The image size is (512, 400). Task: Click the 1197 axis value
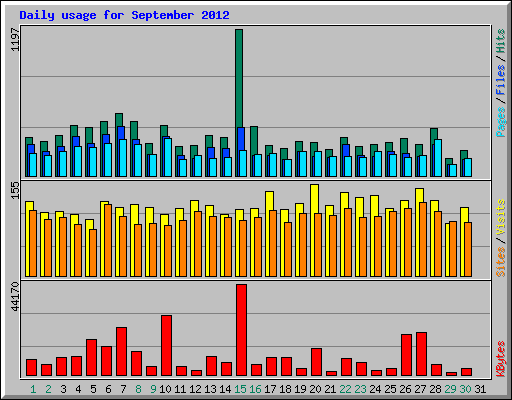tap(15, 40)
